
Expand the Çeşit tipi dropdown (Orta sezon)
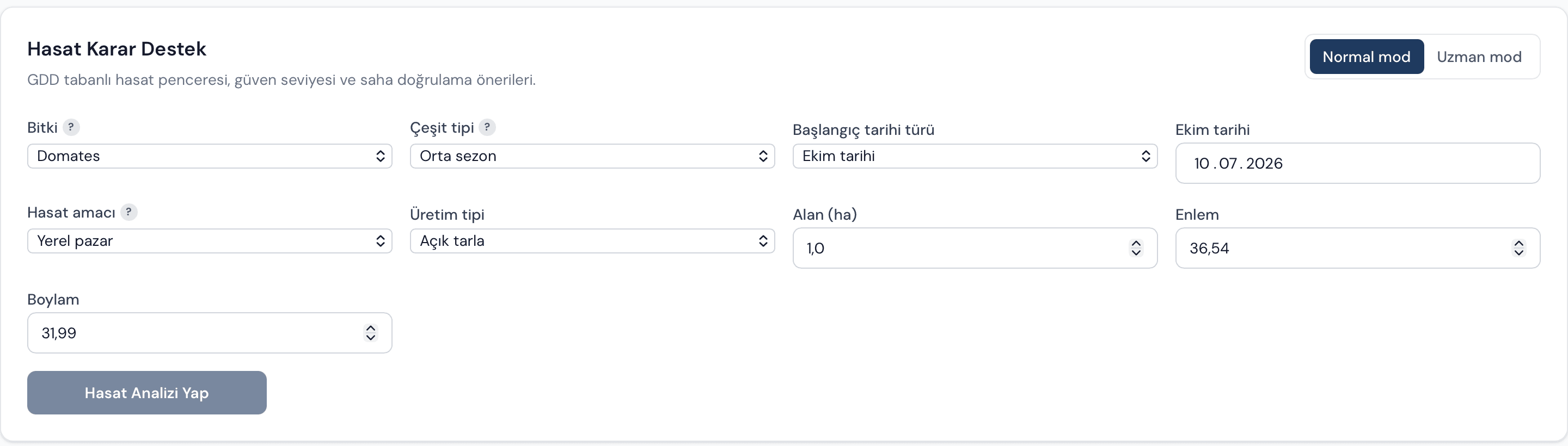tap(592, 157)
